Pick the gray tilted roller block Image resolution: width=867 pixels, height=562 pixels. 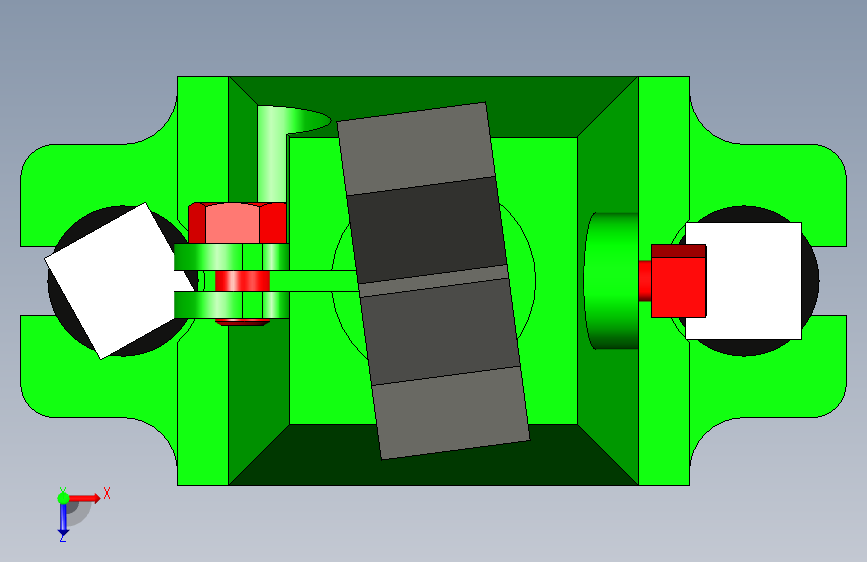click(x=434, y=280)
